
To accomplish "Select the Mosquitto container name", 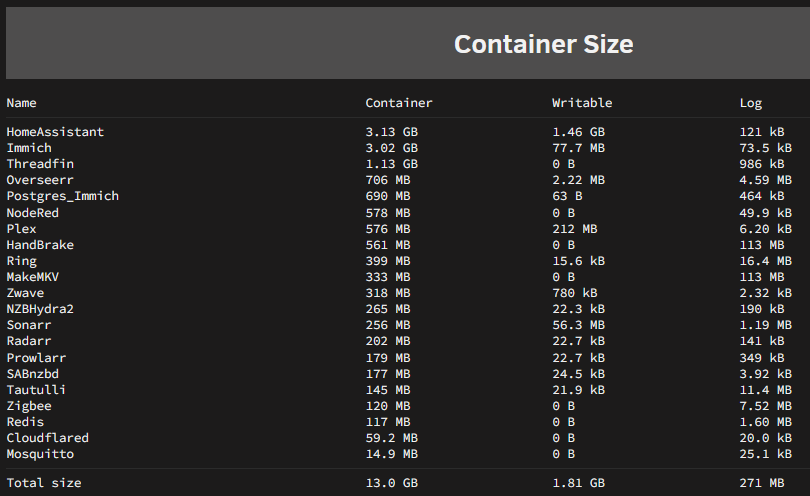I will 40,454.
